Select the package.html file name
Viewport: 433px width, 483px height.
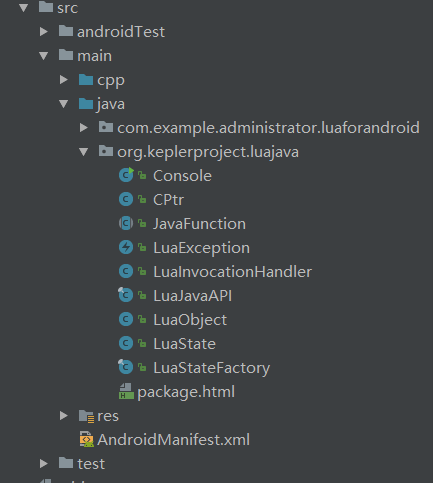click(186, 393)
